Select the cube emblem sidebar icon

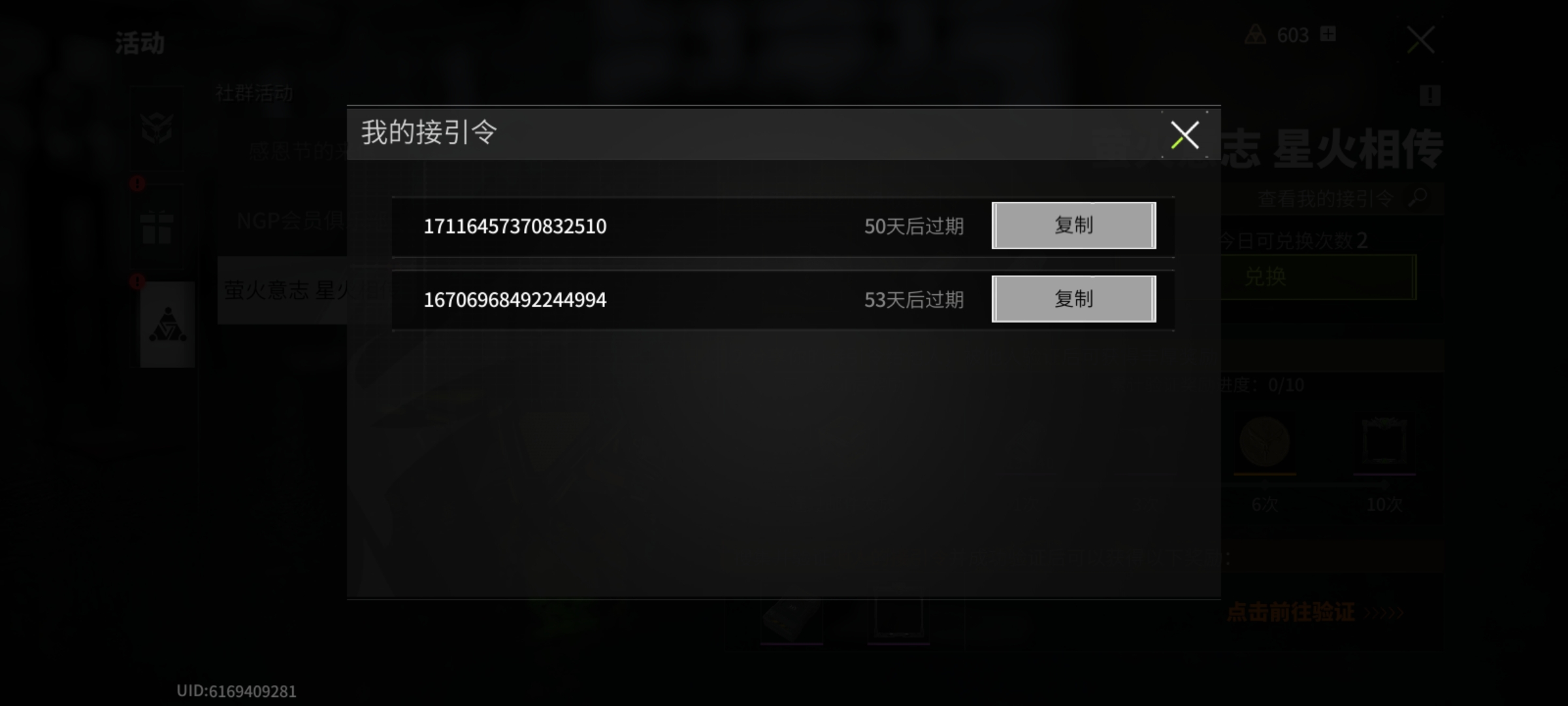pos(157,127)
